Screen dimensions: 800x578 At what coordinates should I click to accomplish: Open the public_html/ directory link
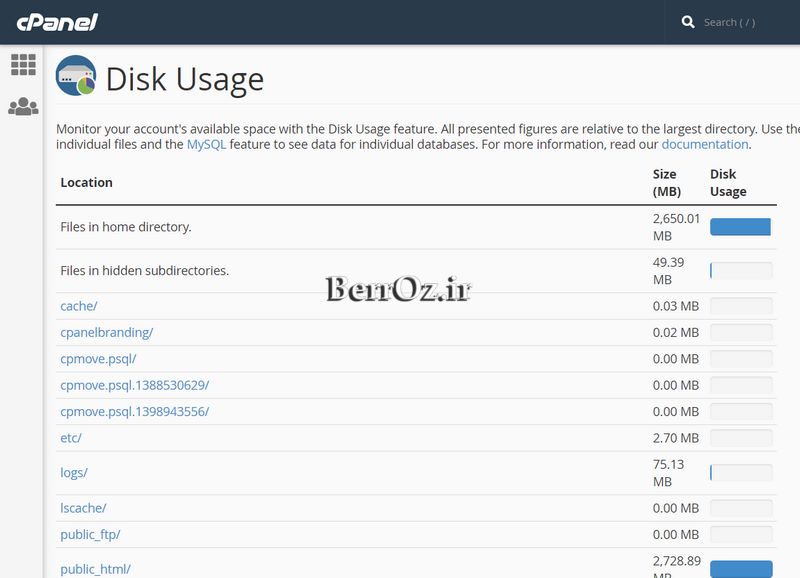pos(95,569)
